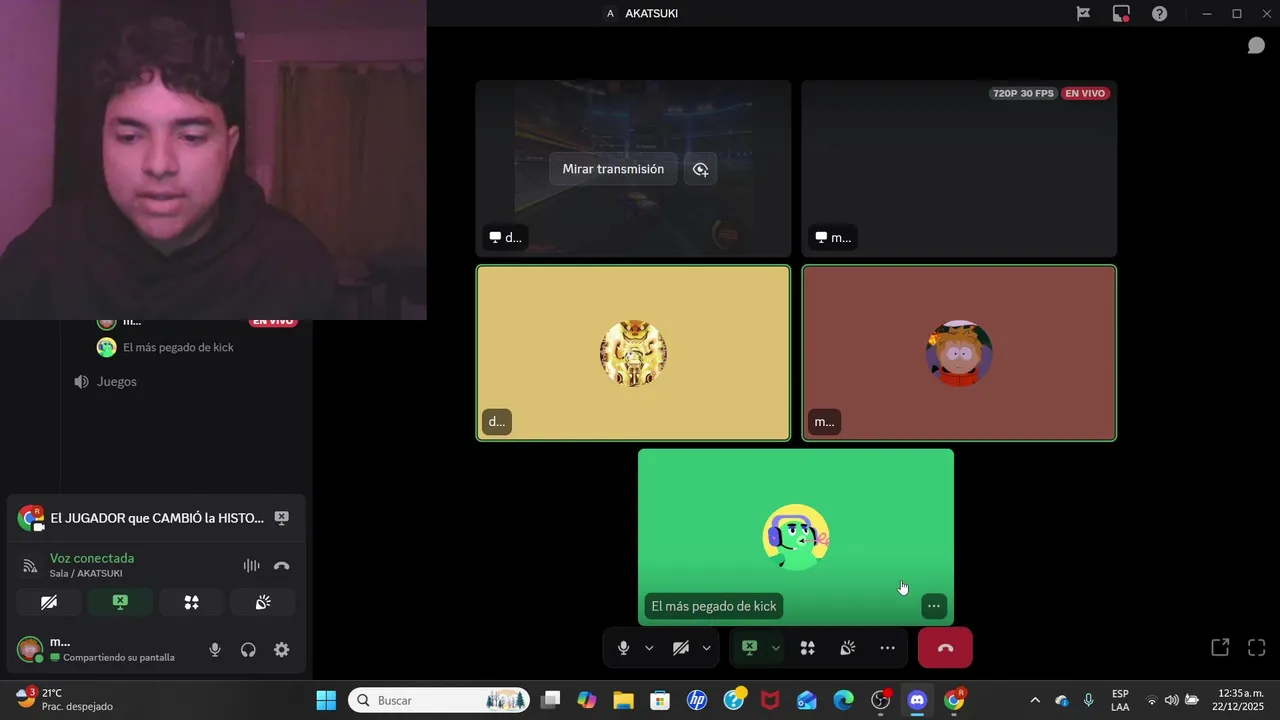Open more call options three-dot menu
Screen dimensions: 1280x720
tap(887, 648)
